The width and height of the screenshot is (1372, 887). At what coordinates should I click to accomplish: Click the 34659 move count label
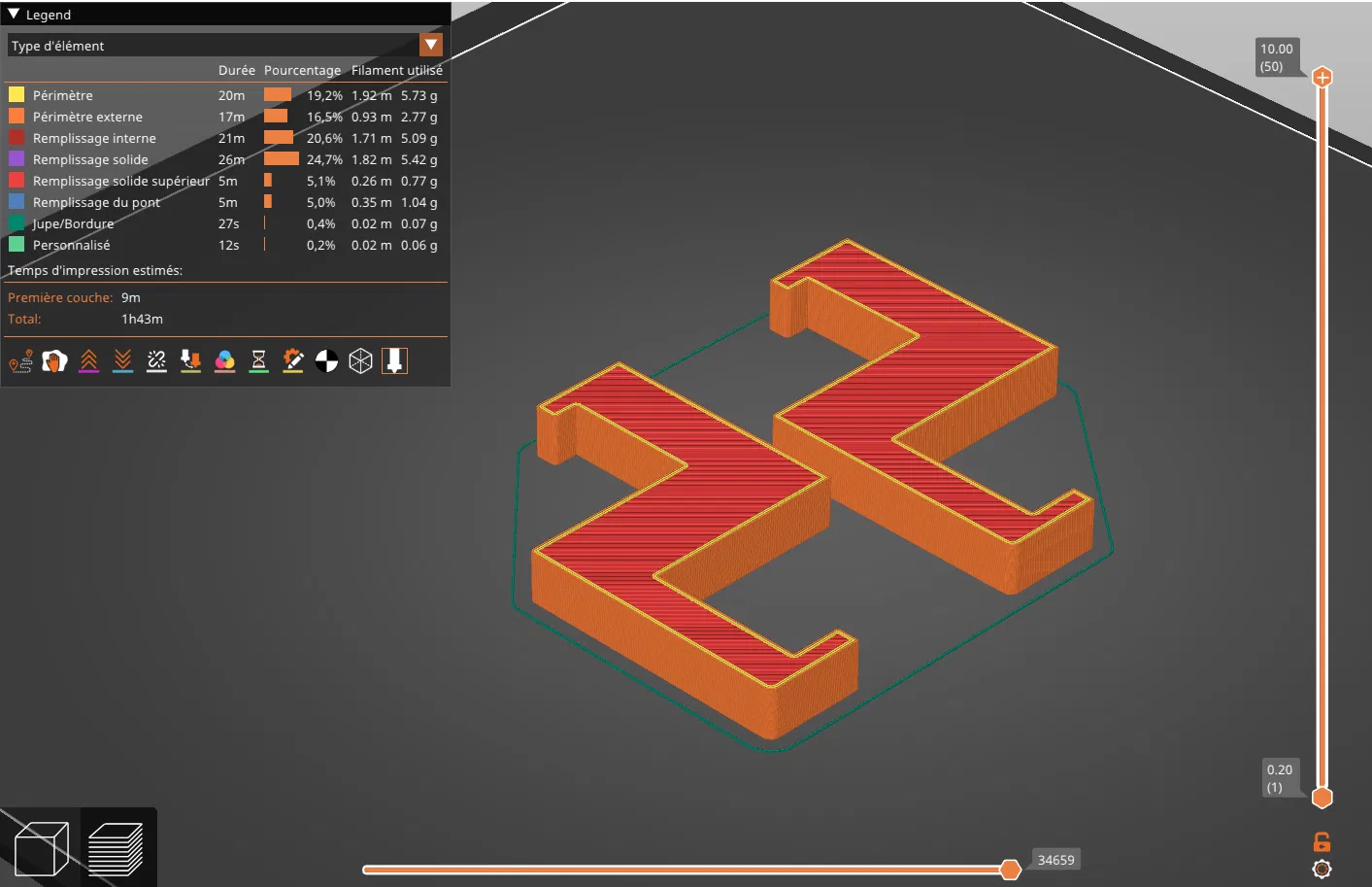tap(1056, 860)
